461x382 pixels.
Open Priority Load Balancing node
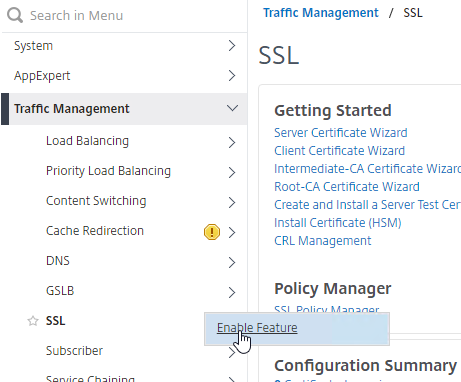(x=108, y=171)
